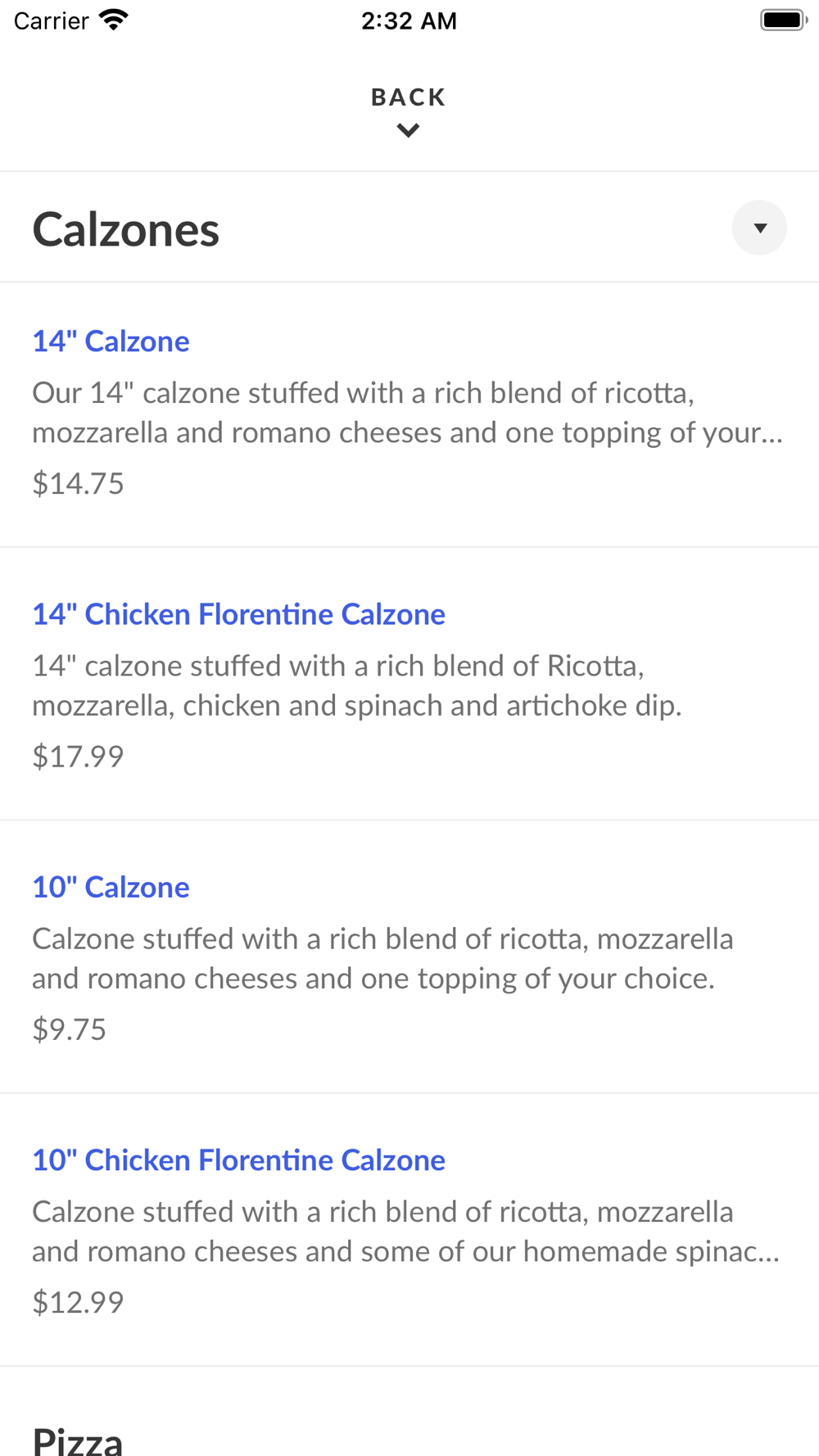Tap the spinach and artichoke dip description
Screen dimensions: 819x1456
[x=357, y=685]
